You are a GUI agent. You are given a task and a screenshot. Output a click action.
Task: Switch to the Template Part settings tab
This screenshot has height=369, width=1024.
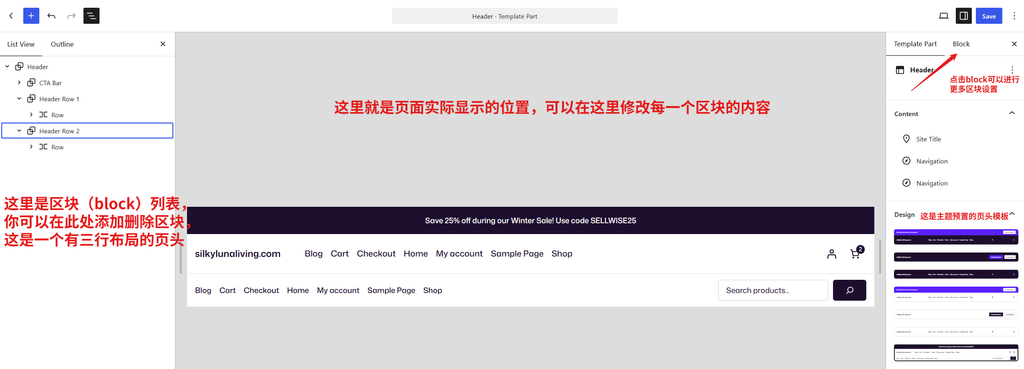click(915, 44)
